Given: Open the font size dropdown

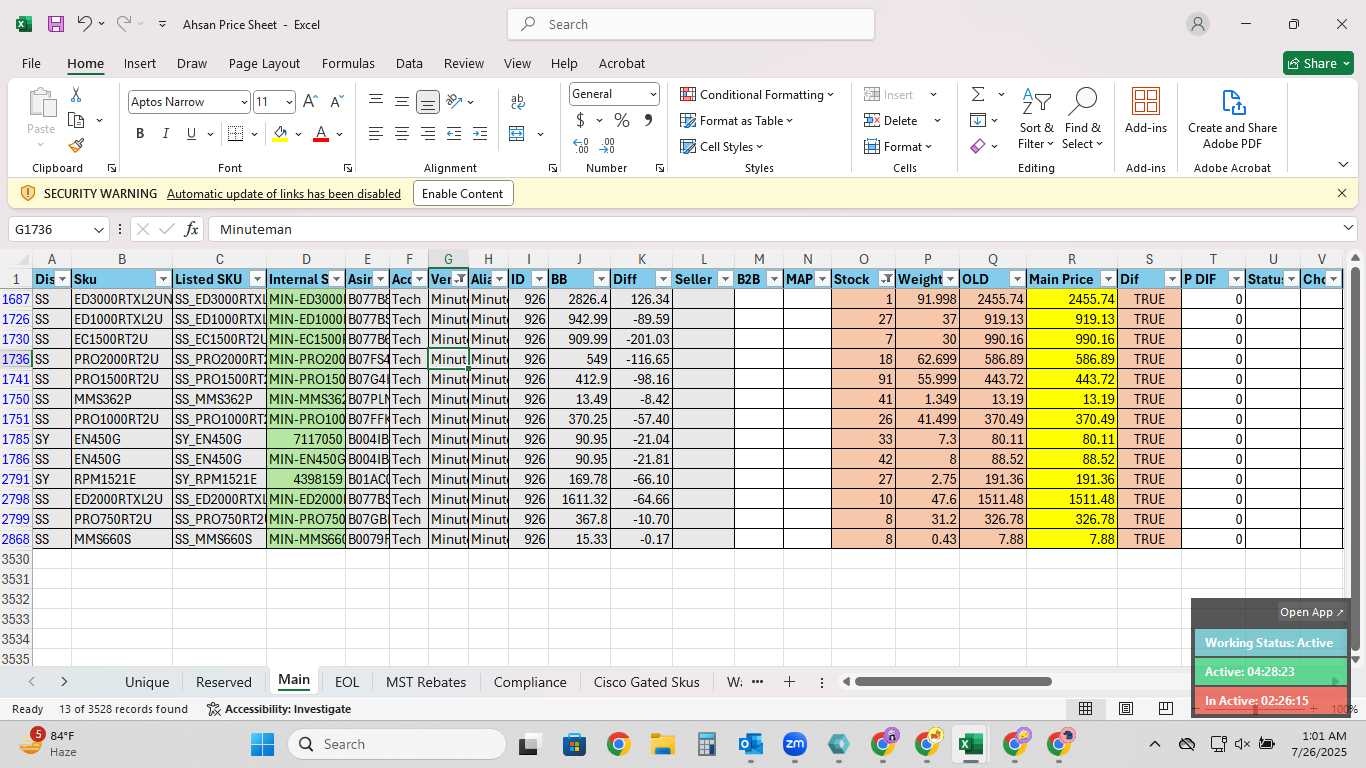Looking at the screenshot, I should pos(289,102).
